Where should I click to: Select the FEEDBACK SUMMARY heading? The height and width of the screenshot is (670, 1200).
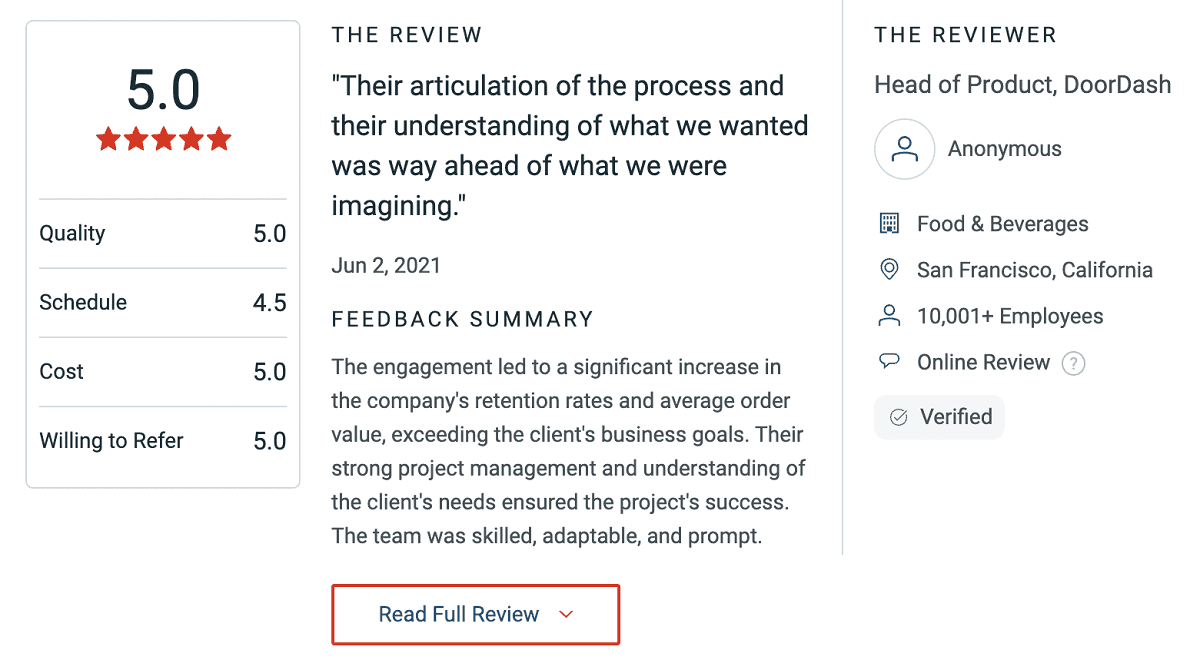(x=462, y=319)
